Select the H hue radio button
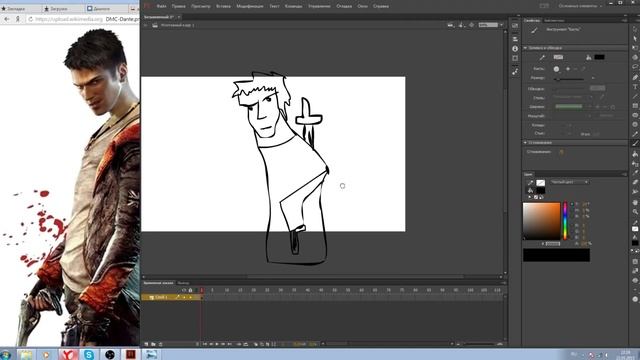Image resolution: width=640 pixels, height=360 pixels. (x=572, y=204)
